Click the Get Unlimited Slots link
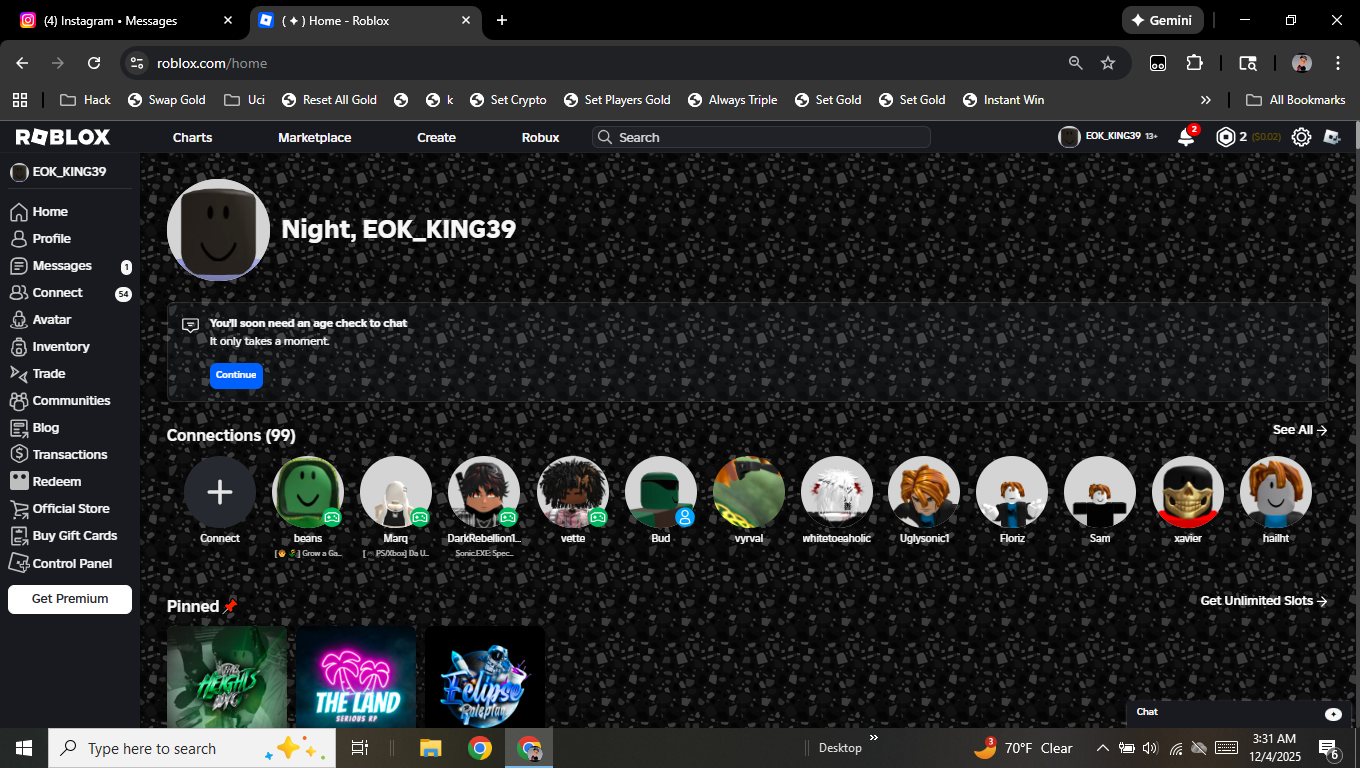 point(1264,601)
